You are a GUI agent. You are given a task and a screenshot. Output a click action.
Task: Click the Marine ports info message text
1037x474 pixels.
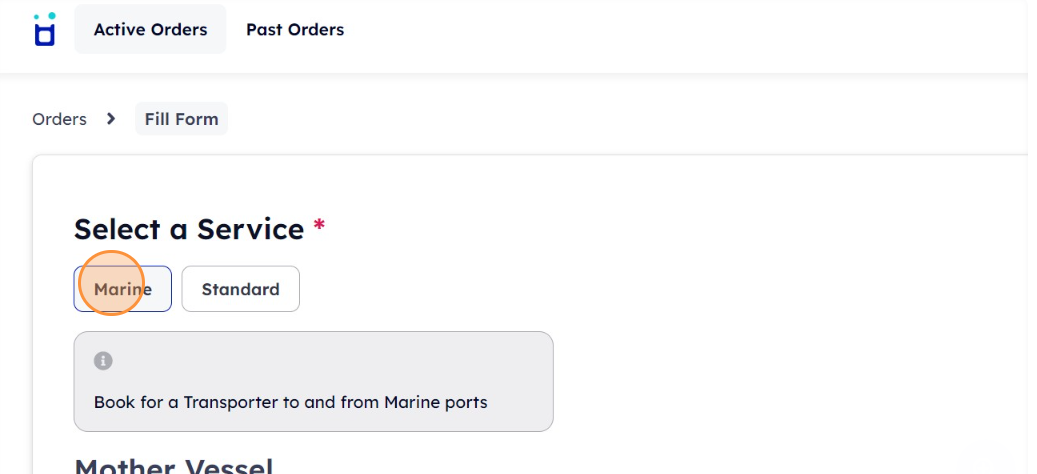tap(290, 402)
